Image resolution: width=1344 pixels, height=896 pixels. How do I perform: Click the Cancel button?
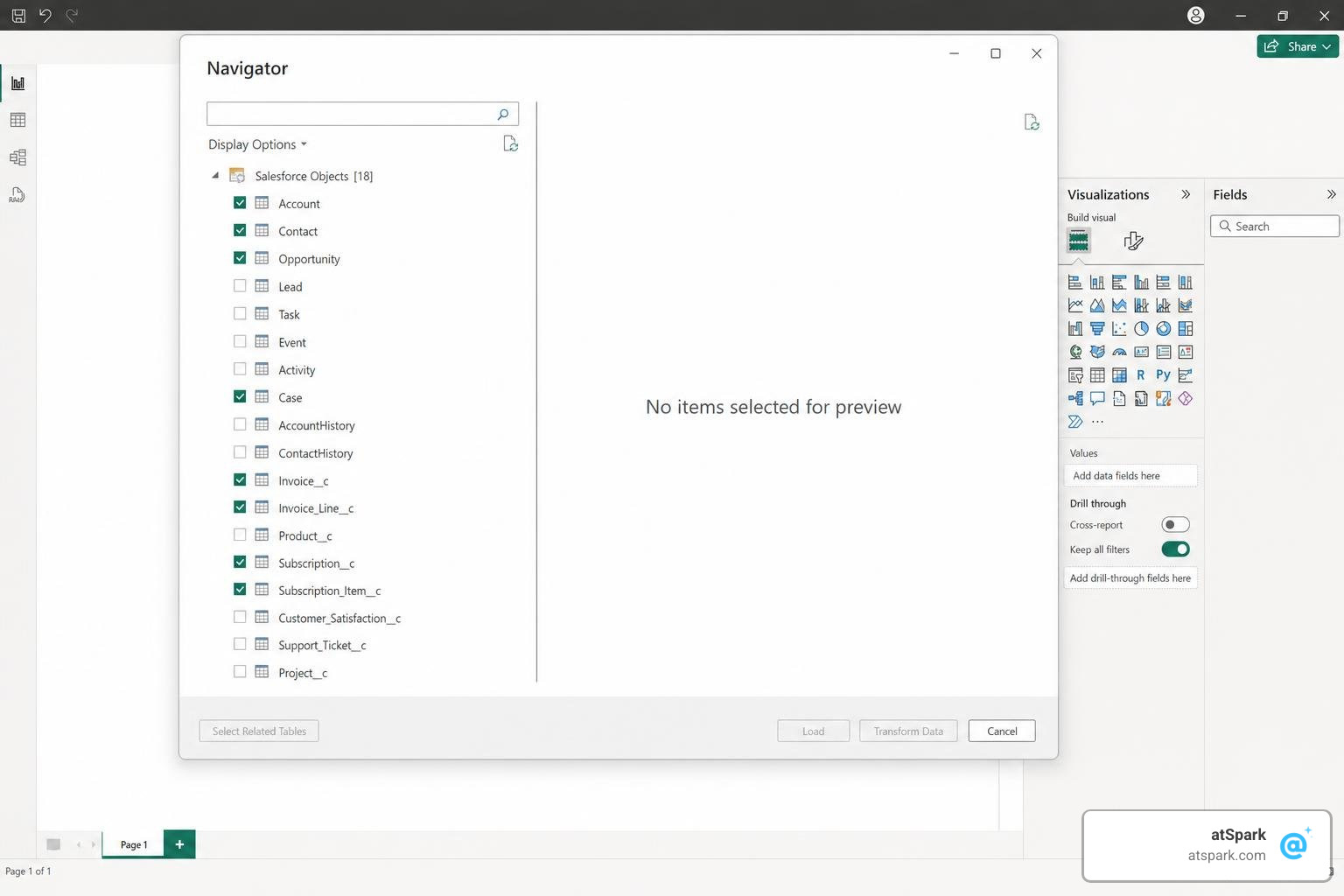(x=1002, y=731)
